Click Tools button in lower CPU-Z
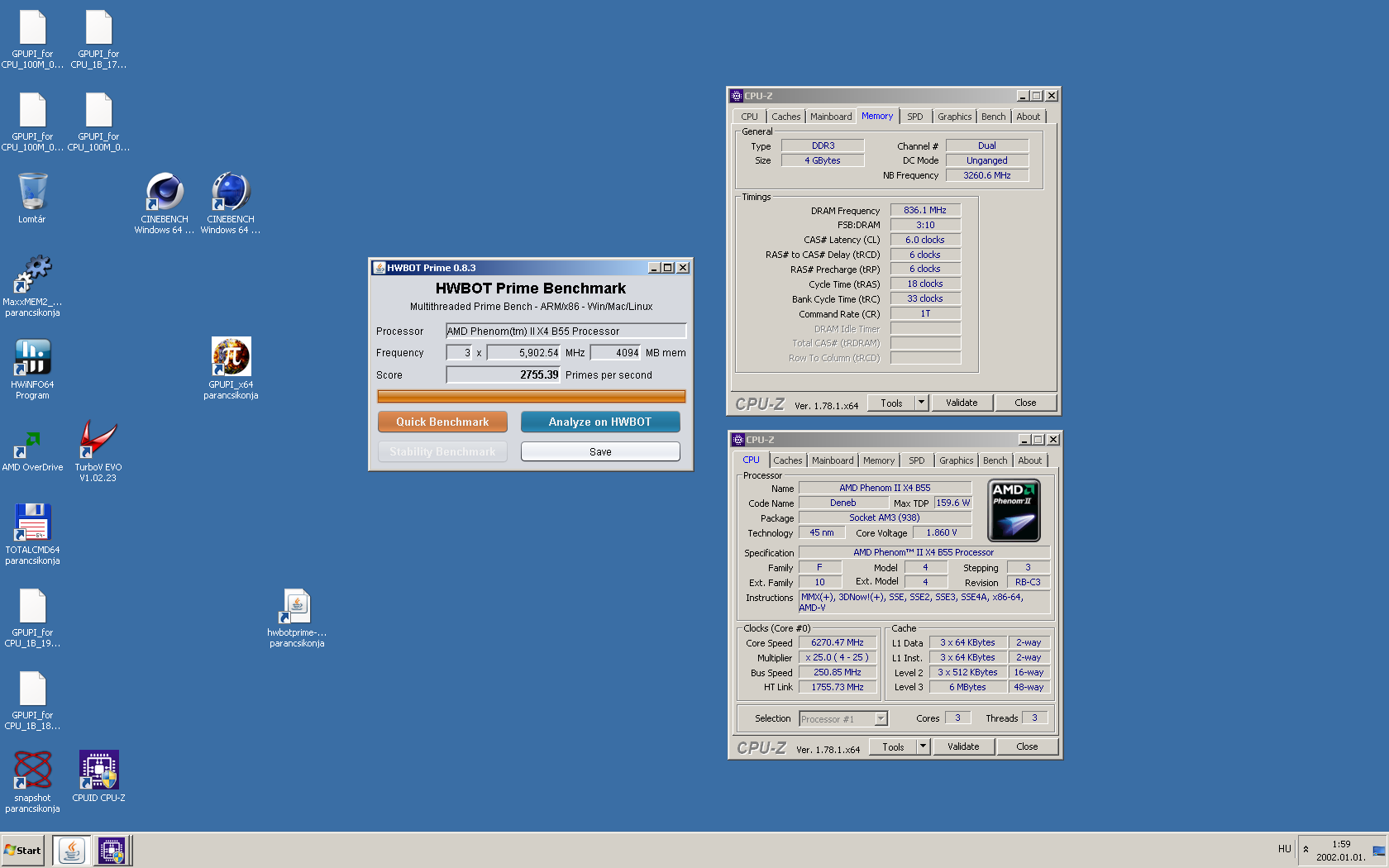The height and width of the screenshot is (868, 1389). click(893, 746)
